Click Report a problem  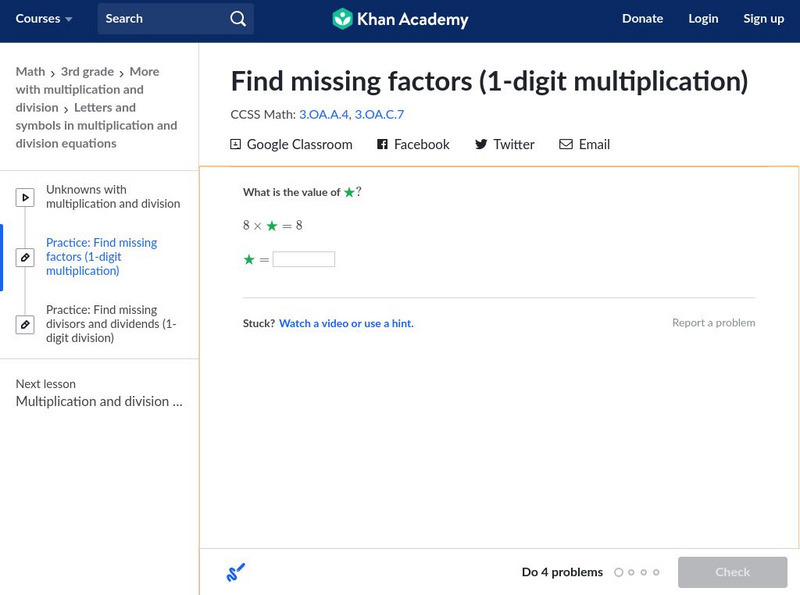[713, 323]
